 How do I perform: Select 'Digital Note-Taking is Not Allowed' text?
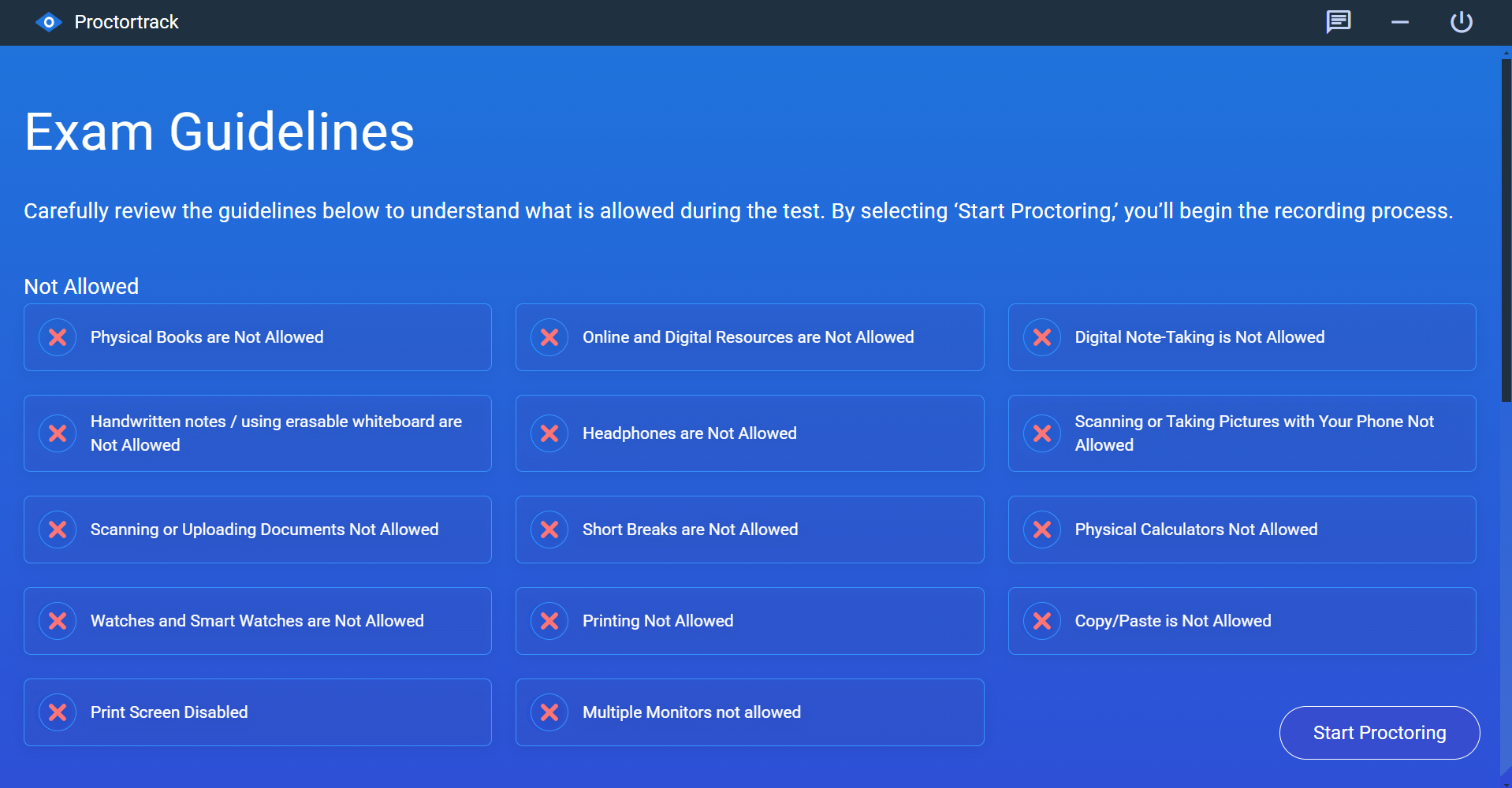(1200, 337)
